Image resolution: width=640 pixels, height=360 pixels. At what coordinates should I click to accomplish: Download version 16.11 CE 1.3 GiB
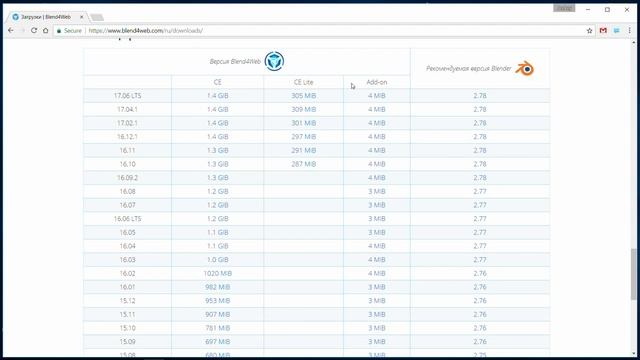click(218, 151)
